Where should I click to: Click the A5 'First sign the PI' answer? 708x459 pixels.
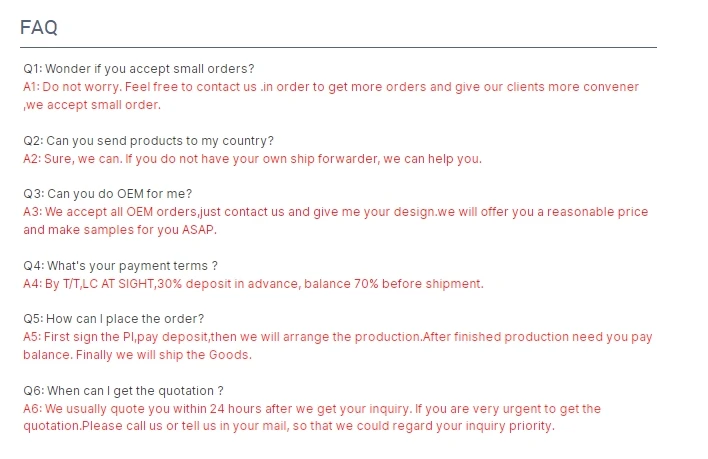(338, 337)
